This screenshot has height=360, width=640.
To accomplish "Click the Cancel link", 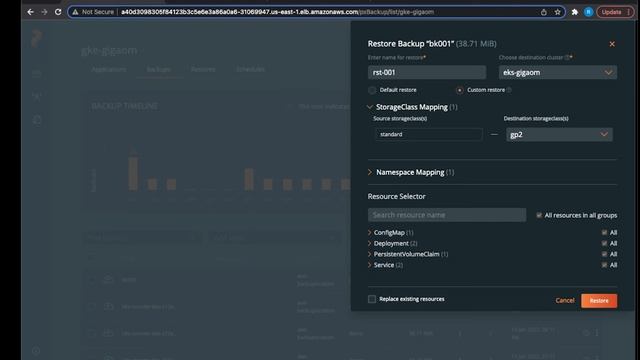I will pyautogui.click(x=565, y=300).
